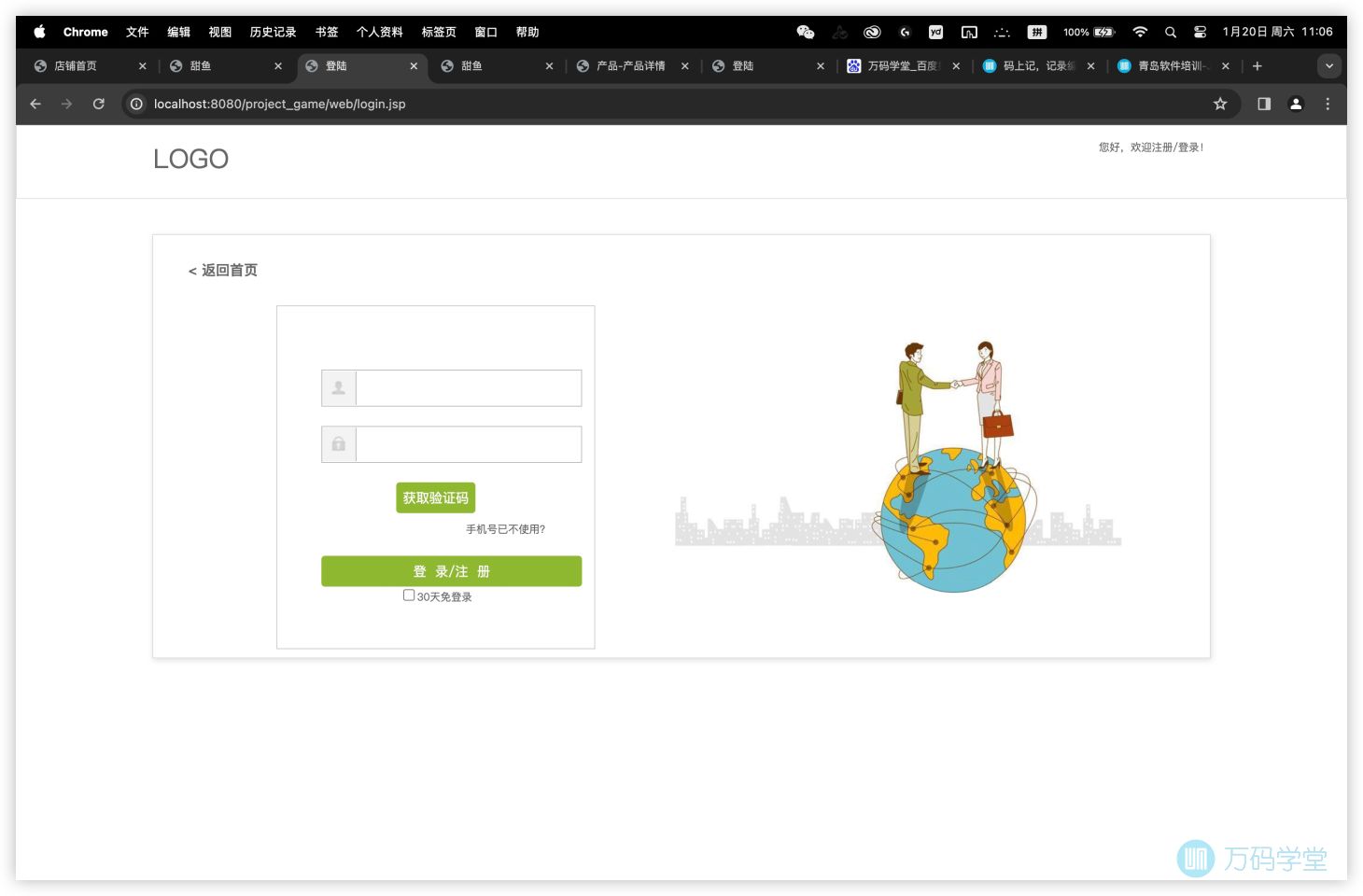Open the 书签 menu
The width and height of the screenshot is (1363, 896).
point(327,32)
